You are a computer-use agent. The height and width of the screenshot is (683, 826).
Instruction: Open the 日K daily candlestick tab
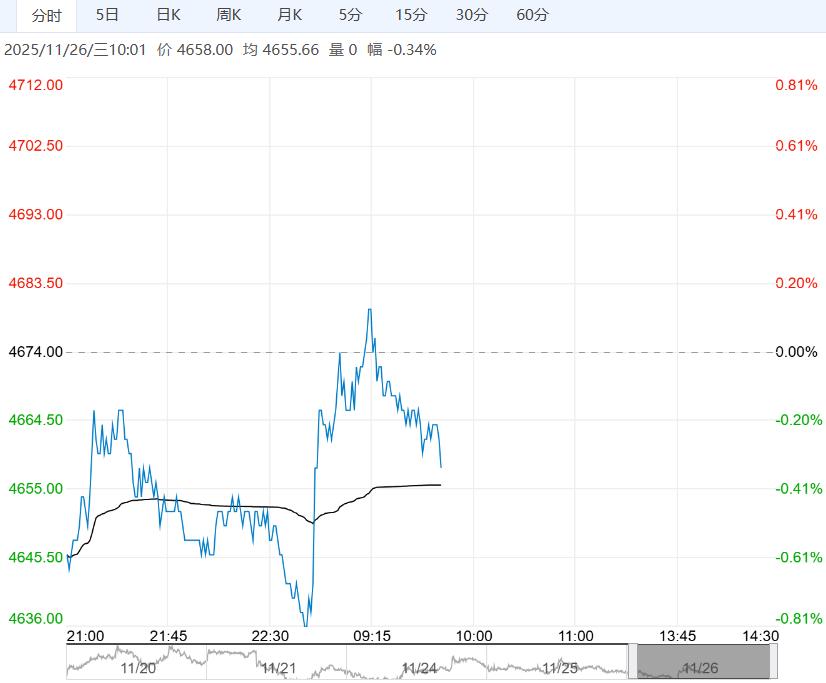(x=168, y=15)
